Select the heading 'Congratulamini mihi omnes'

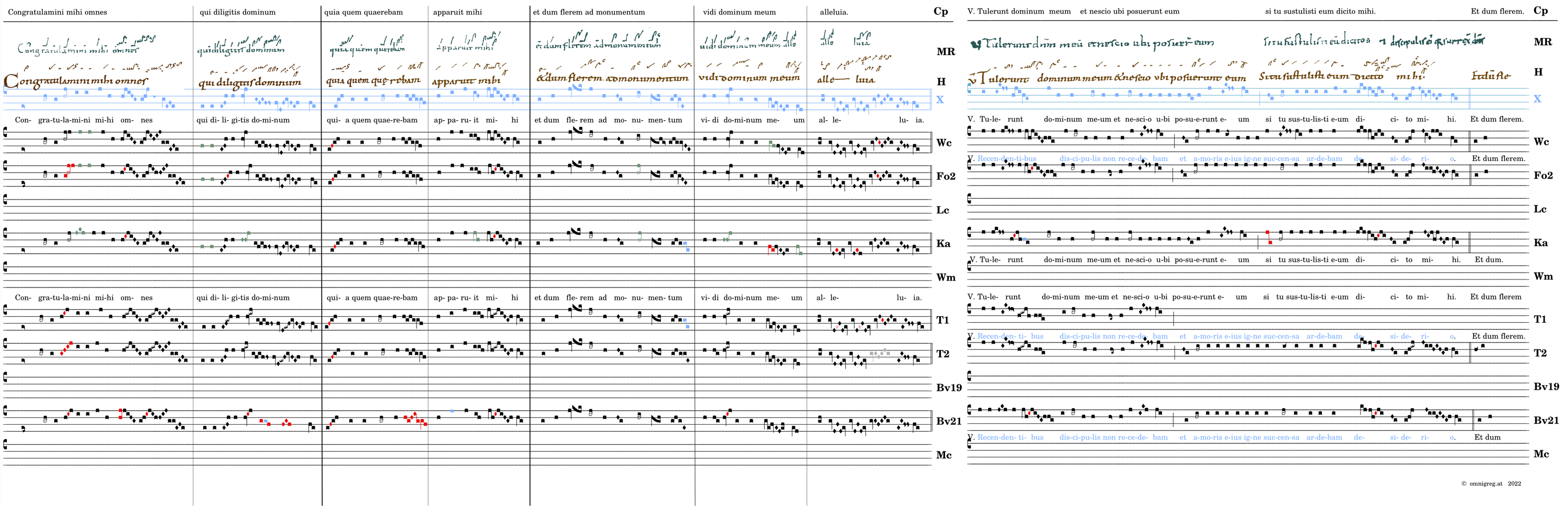pos(57,12)
